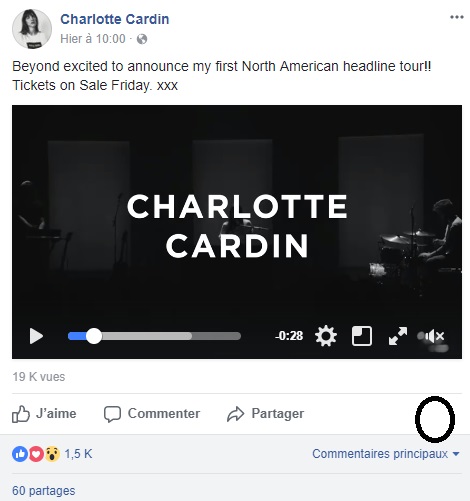Click the J'aime thumbs-up button
Screen dimensions: 470x501
coord(44,414)
